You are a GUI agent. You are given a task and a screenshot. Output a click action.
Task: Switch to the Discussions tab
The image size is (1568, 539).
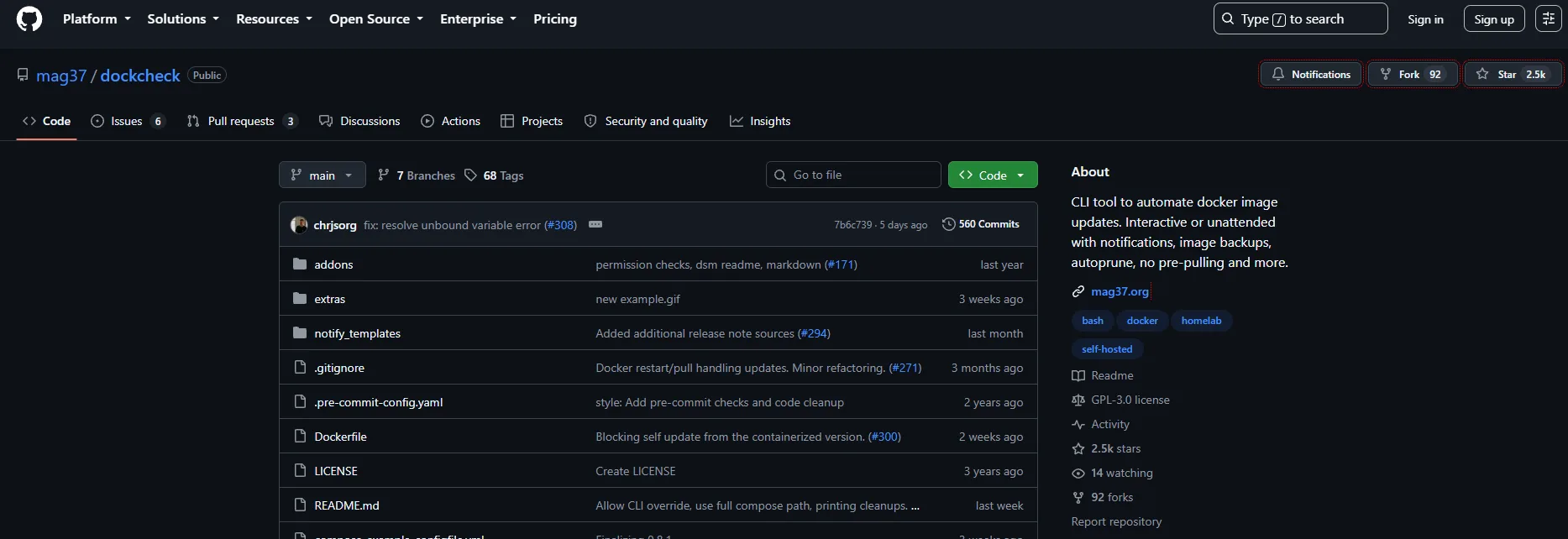[359, 121]
